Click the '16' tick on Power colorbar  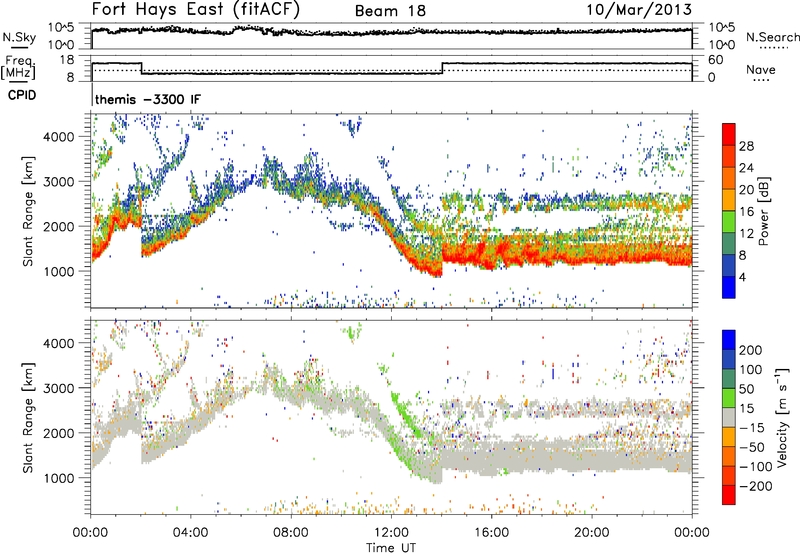click(x=746, y=212)
